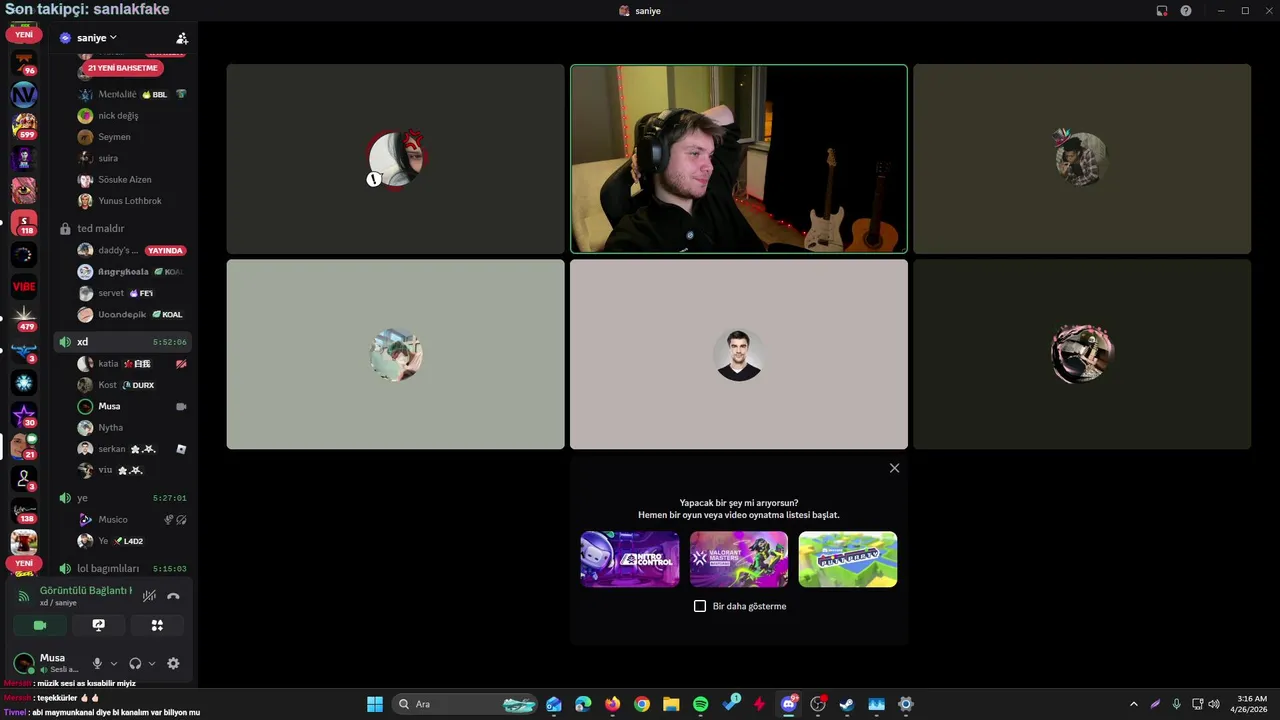Viewport: 1280px width, 720px height.
Task: Deafen audio with headphones icon
Action: coord(135,663)
